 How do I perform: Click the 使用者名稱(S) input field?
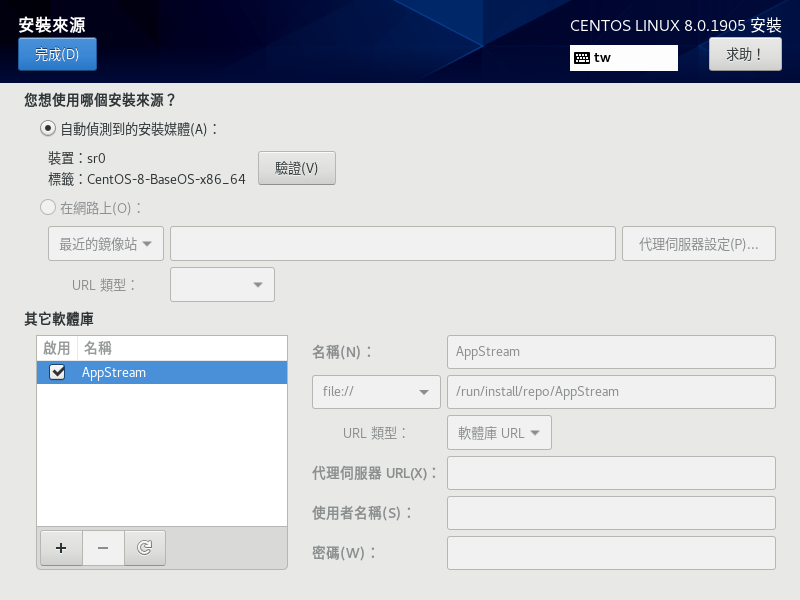coord(611,513)
